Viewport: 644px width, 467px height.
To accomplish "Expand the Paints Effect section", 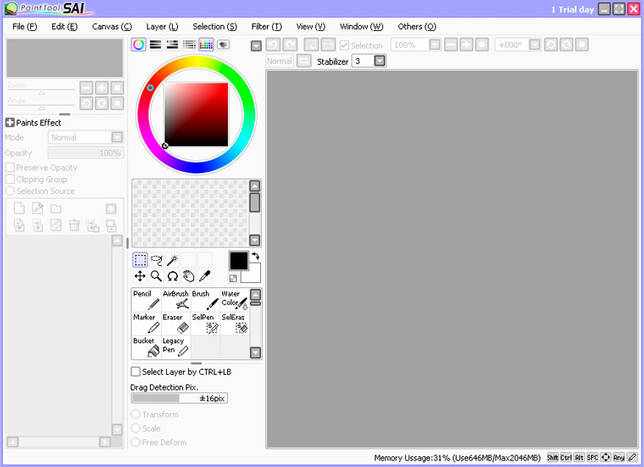I will click(10, 122).
